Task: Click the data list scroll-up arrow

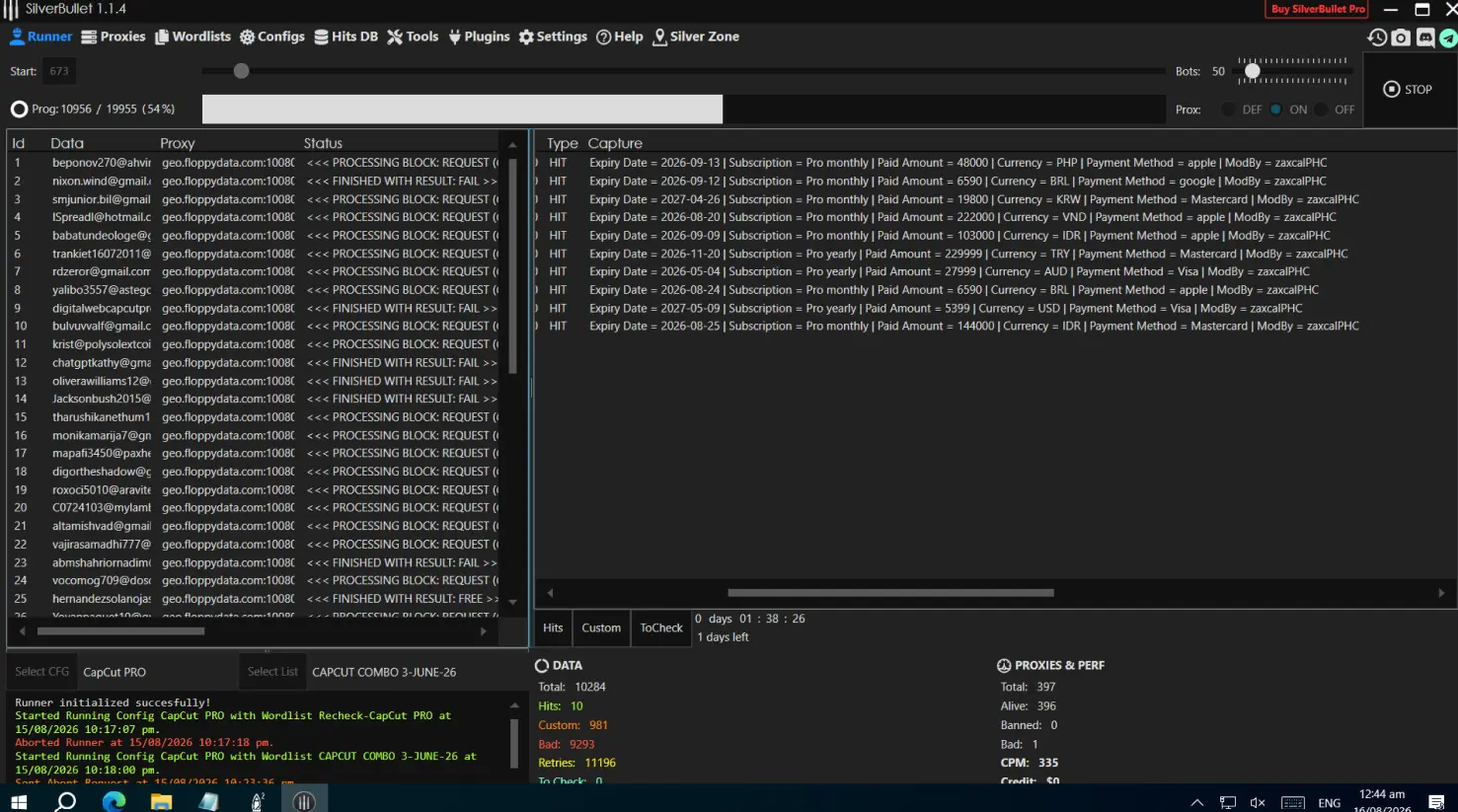Action: pos(512,145)
